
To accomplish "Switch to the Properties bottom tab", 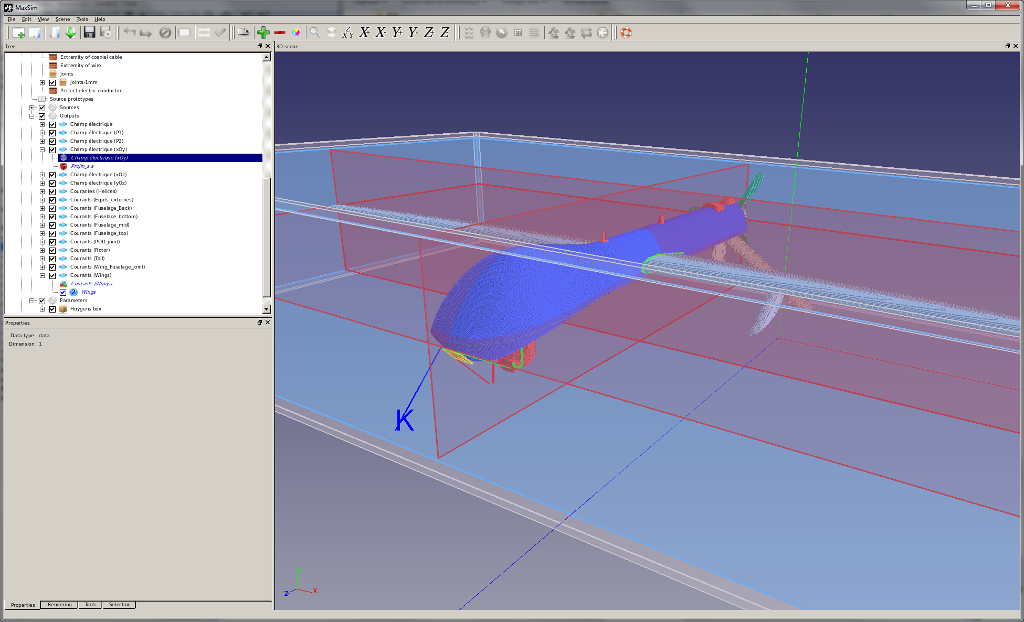I will [23, 605].
